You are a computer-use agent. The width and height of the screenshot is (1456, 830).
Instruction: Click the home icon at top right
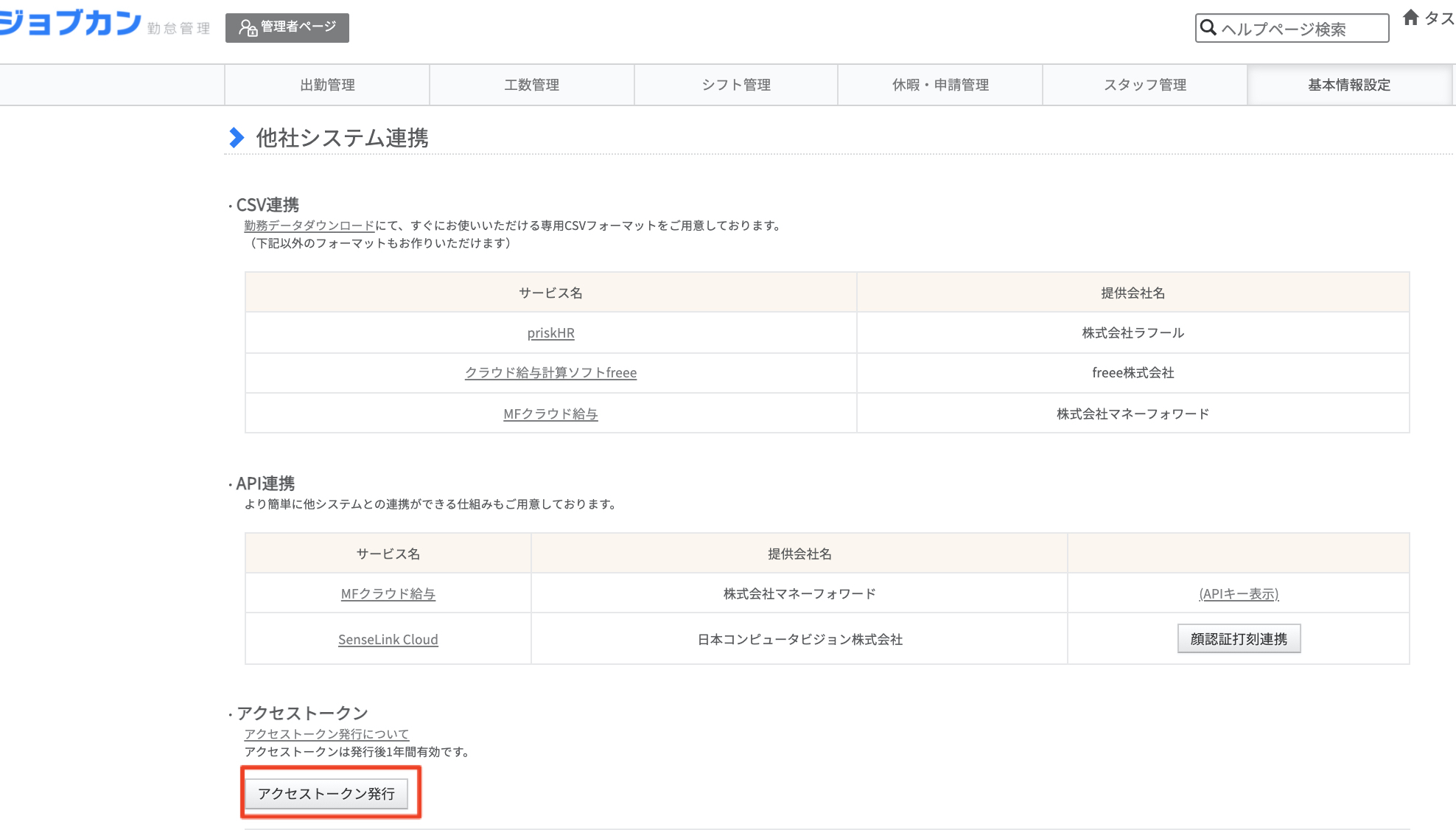pyautogui.click(x=1410, y=18)
